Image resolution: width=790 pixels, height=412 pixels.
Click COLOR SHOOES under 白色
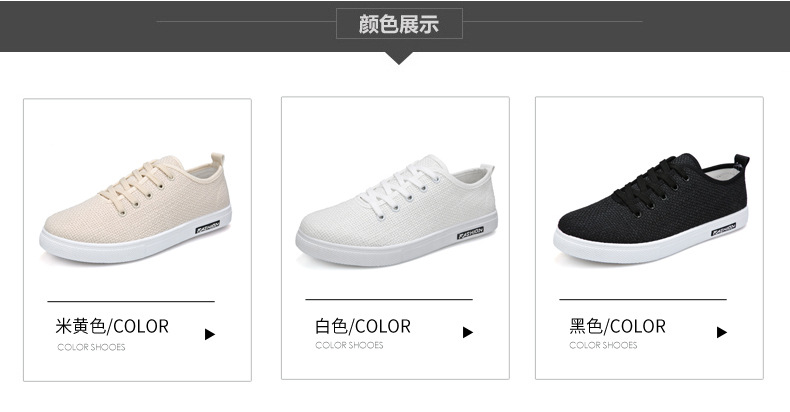[349, 345]
